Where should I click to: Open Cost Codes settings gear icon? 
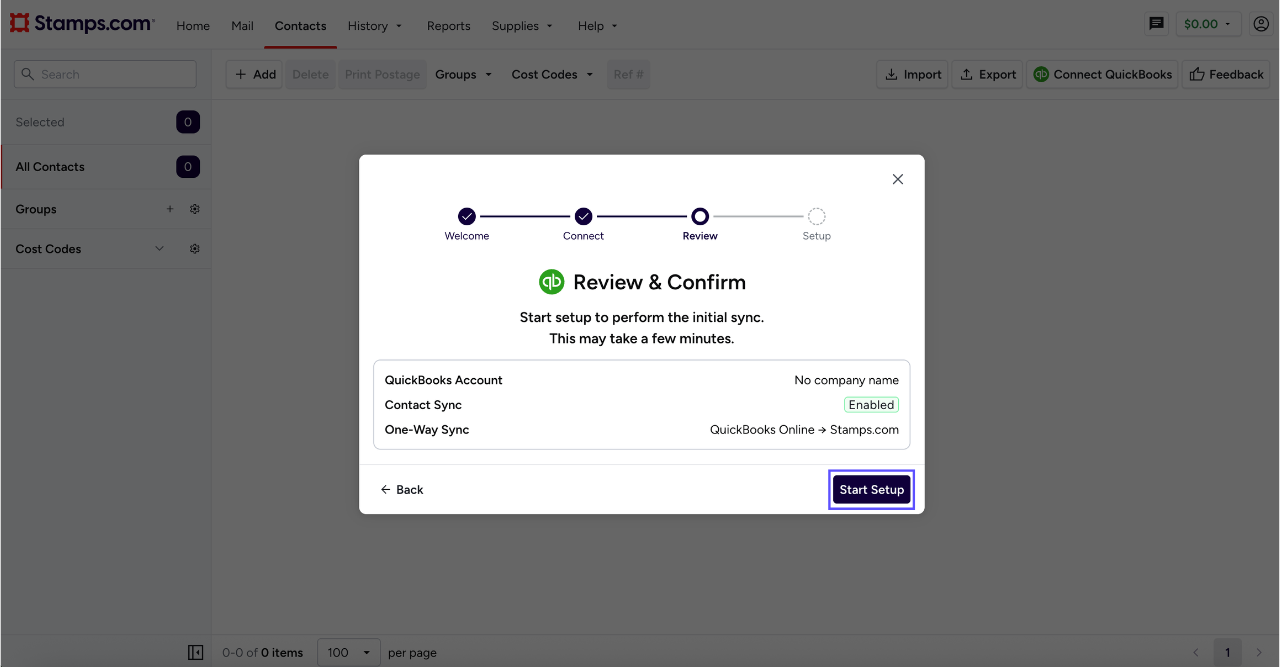[x=195, y=249]
